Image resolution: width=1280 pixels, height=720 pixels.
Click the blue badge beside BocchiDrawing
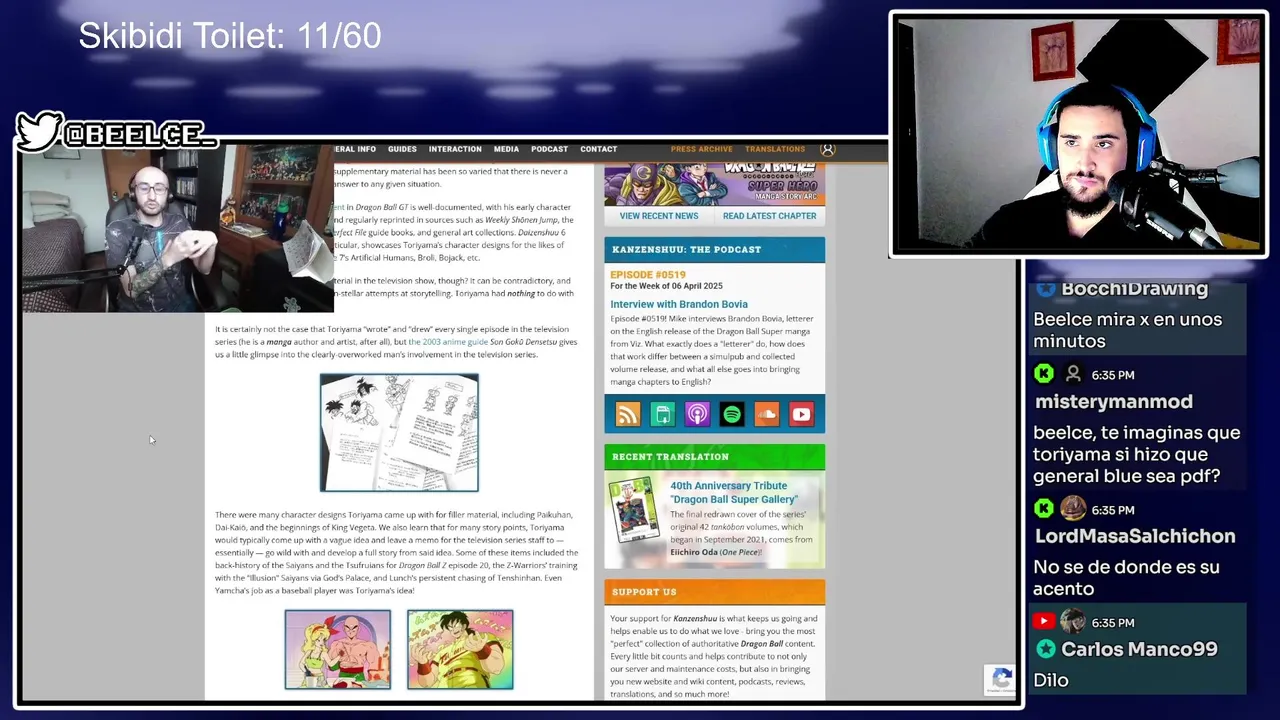coord(1046,289)
